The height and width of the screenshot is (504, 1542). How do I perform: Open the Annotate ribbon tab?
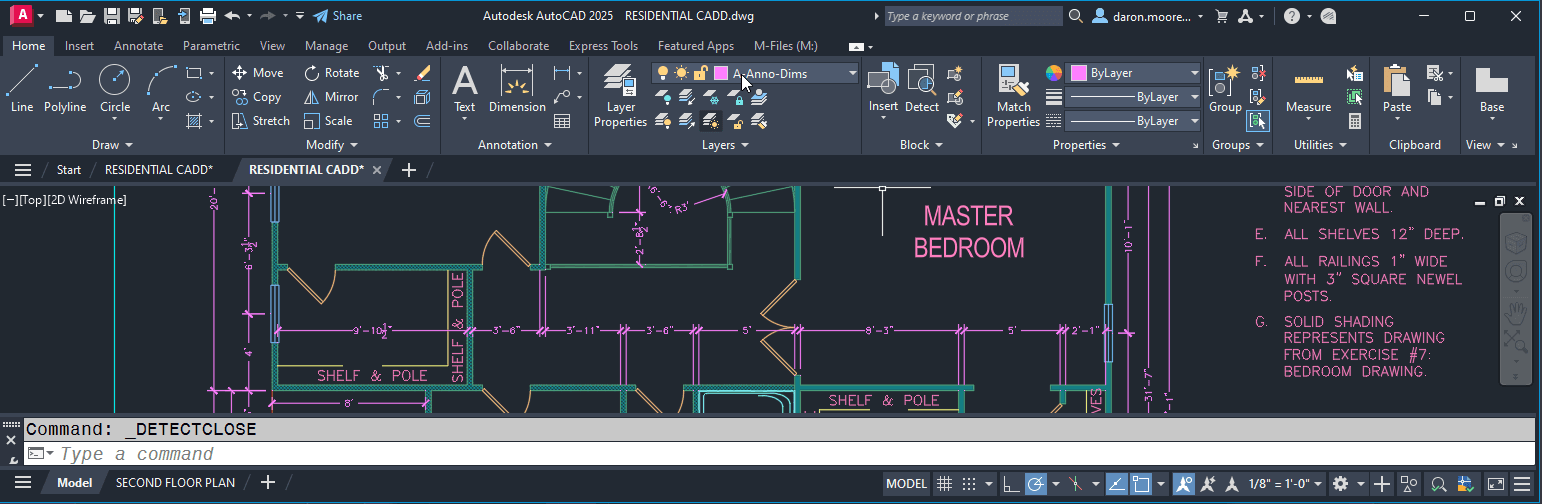[x=138, y=46]
